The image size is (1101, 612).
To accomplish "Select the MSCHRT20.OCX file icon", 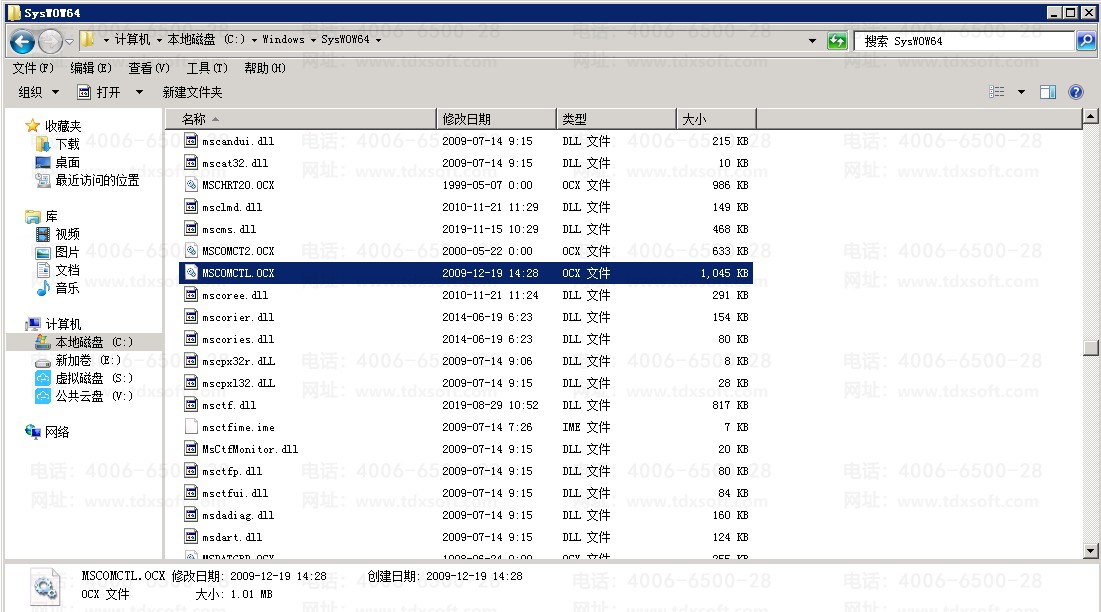I will 192,185.
